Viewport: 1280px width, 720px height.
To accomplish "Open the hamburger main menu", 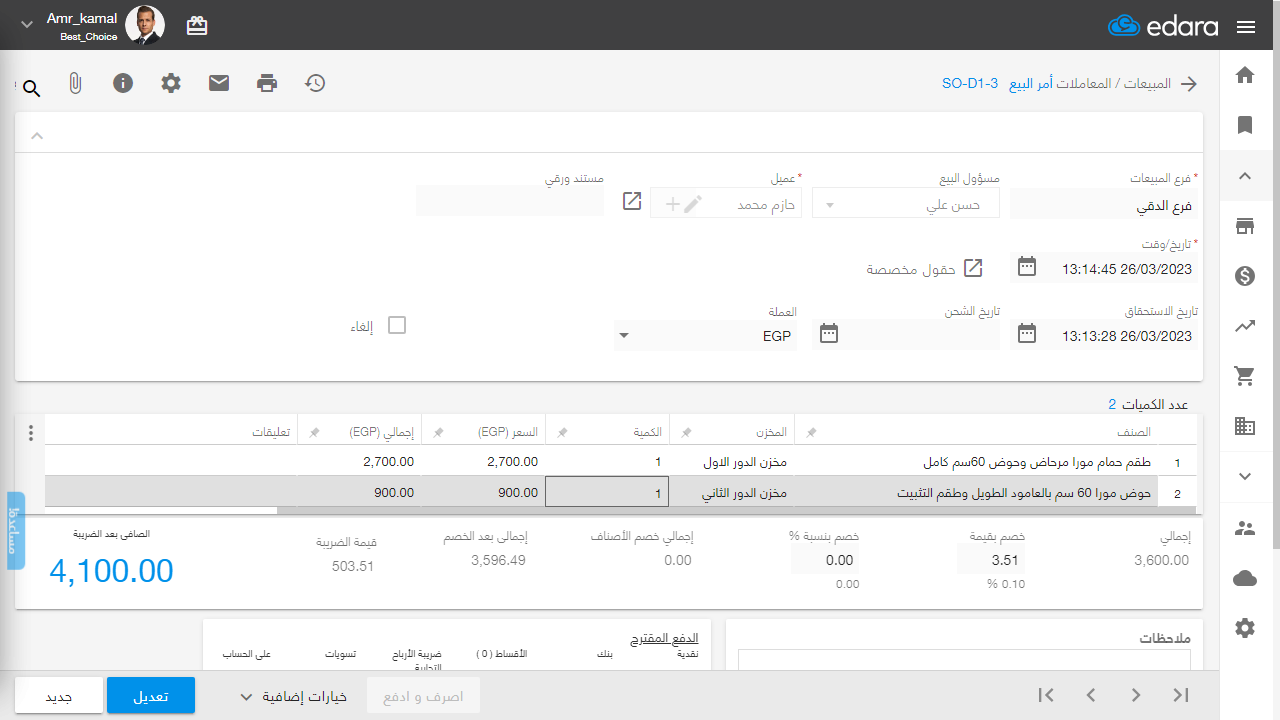I will (1246, 27).
